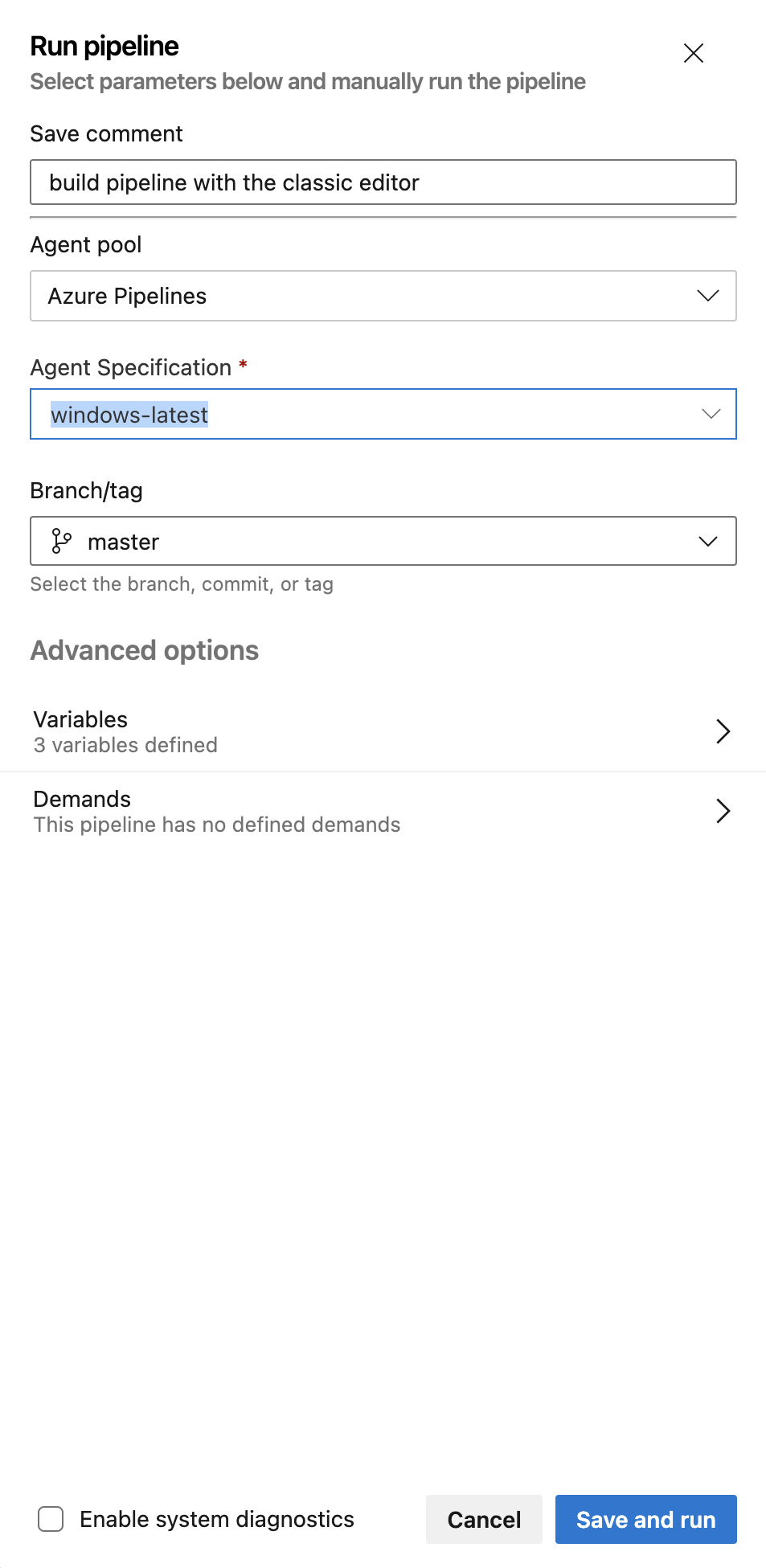Viewport: 766px width, 1568px height.
Task: Toggle the Enable system diagnostics label
Action: (216, 1519)
